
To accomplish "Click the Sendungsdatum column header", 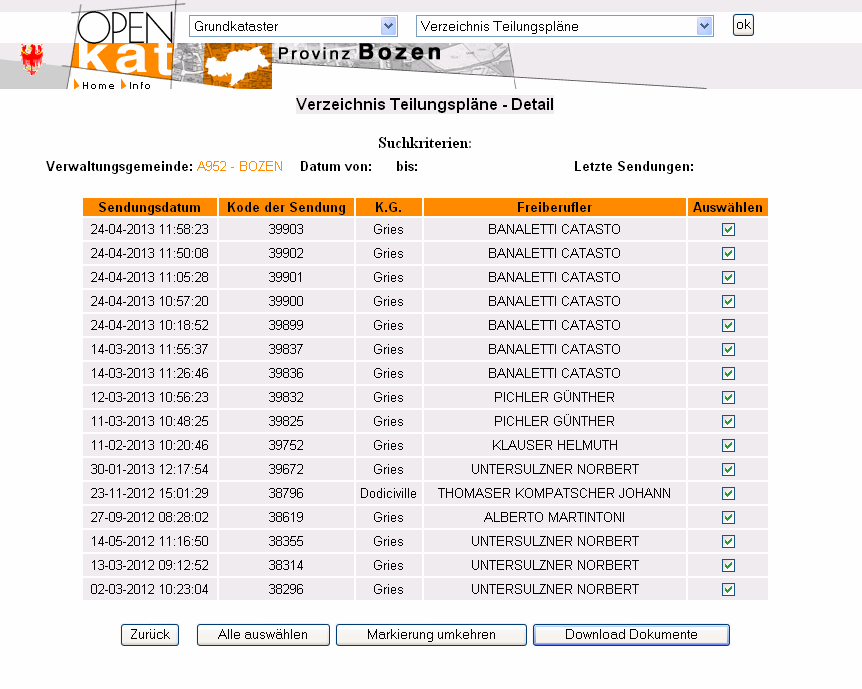I will tap(150, 207).
